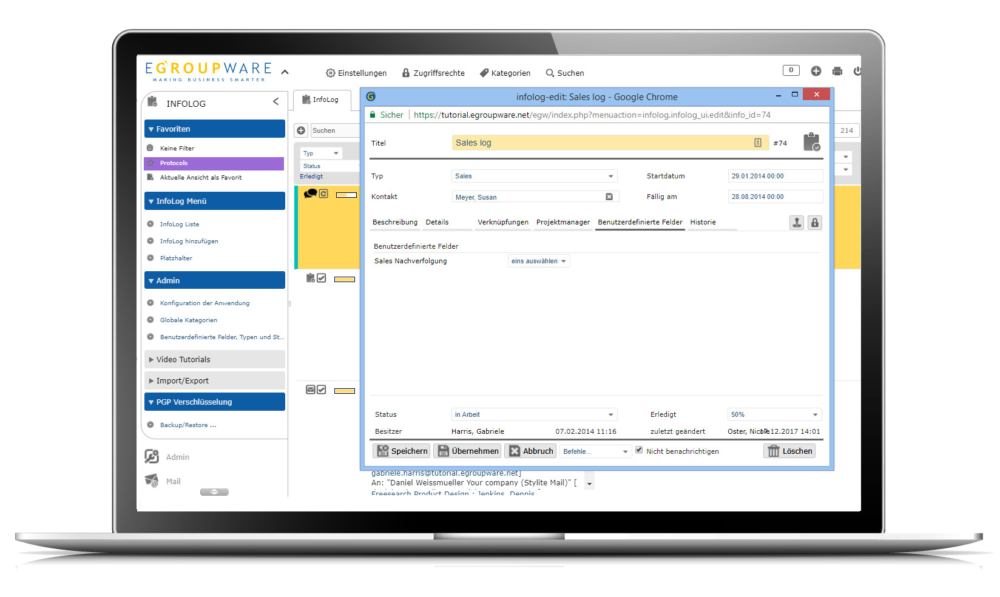
Task: Clear the Kontakt field with X icon
Action: (x=609, y=197)
